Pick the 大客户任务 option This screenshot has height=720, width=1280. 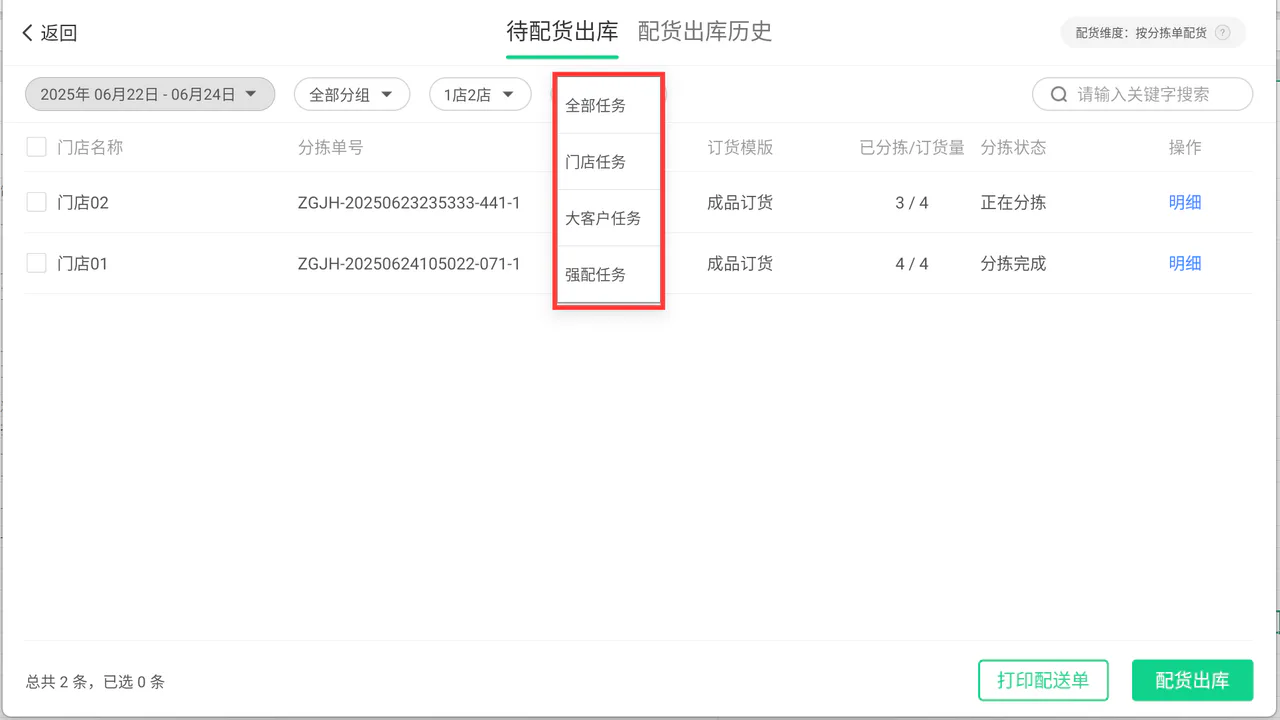click(x=608, y=218)
